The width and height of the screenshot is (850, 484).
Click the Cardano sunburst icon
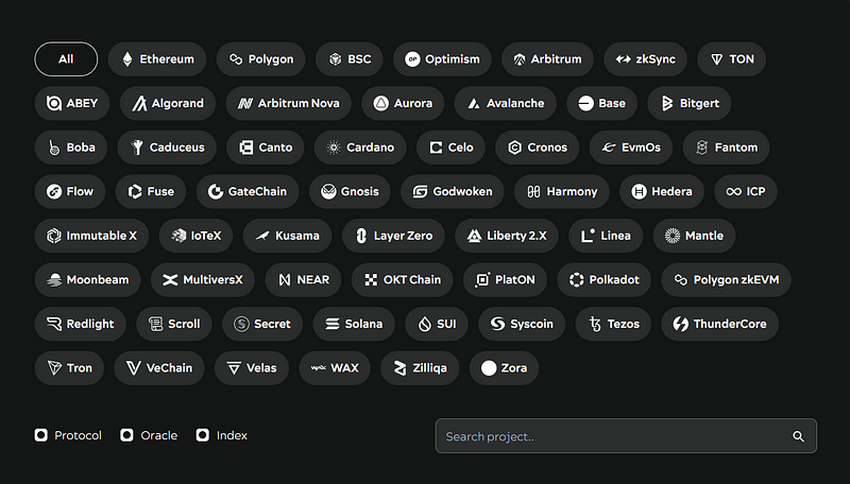(334, 147)
